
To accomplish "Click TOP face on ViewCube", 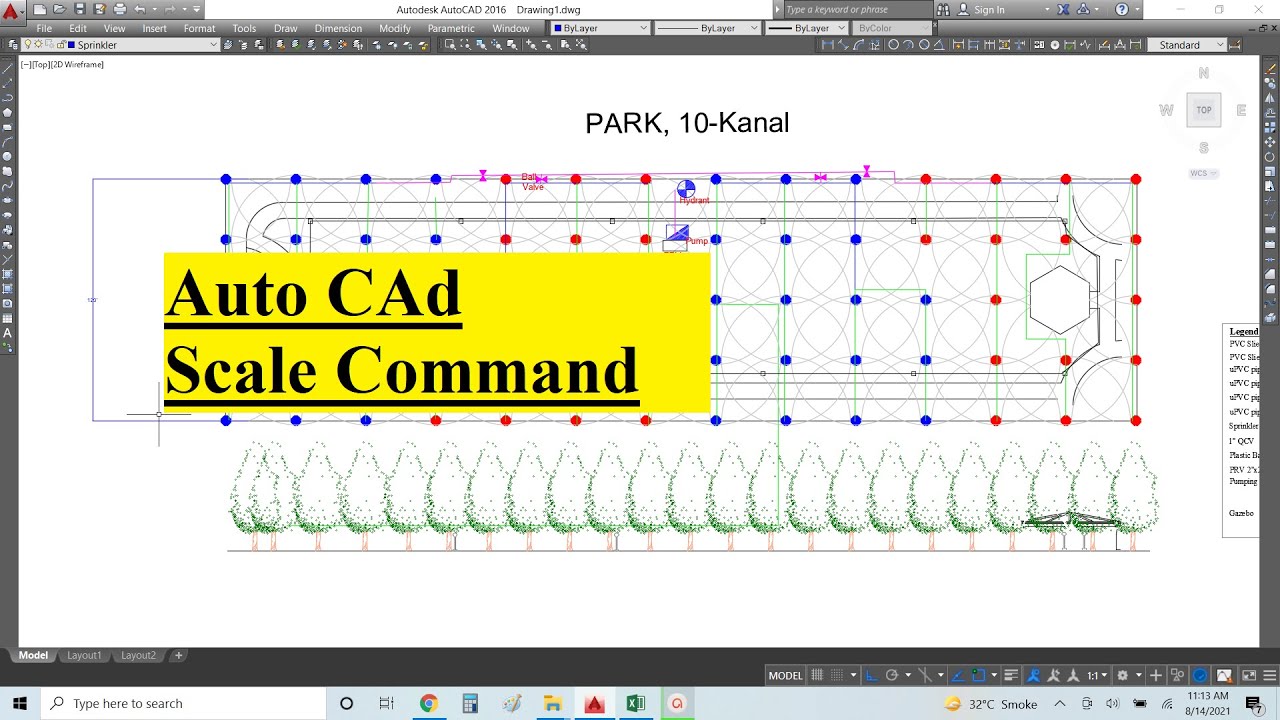I will click(1204, 110).
